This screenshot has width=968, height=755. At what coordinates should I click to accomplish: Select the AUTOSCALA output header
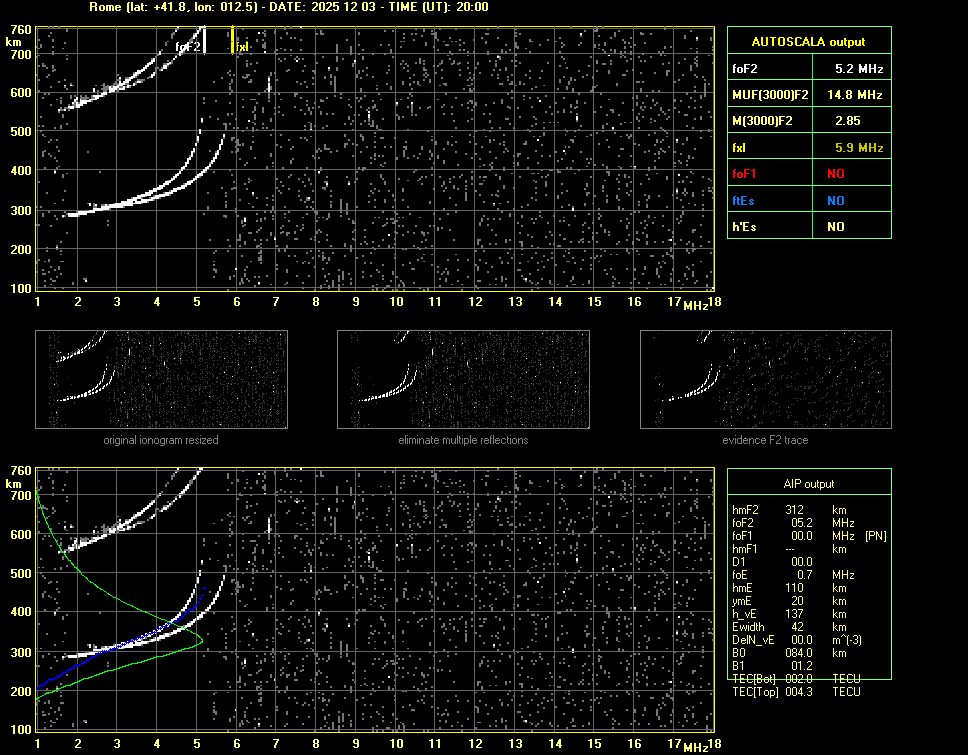(x=808, y=42)
